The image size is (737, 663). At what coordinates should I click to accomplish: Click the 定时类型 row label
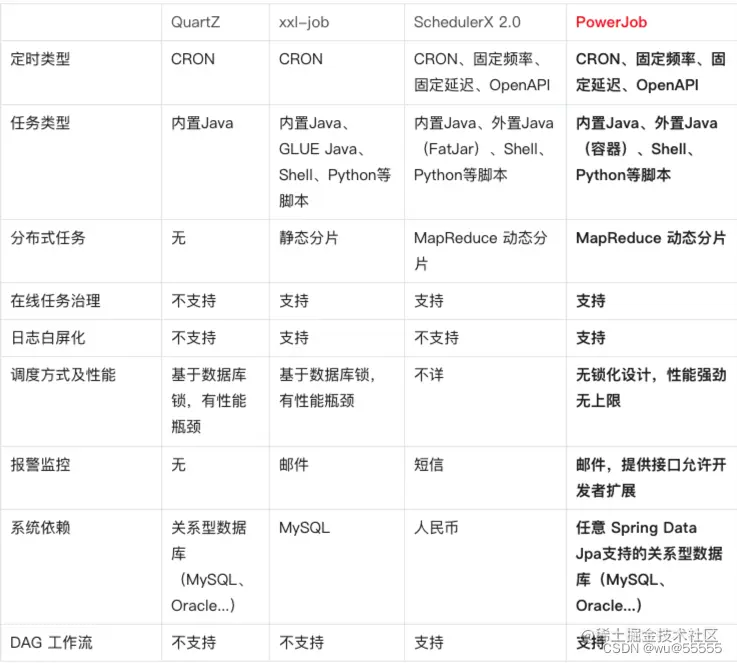(40, 59)
